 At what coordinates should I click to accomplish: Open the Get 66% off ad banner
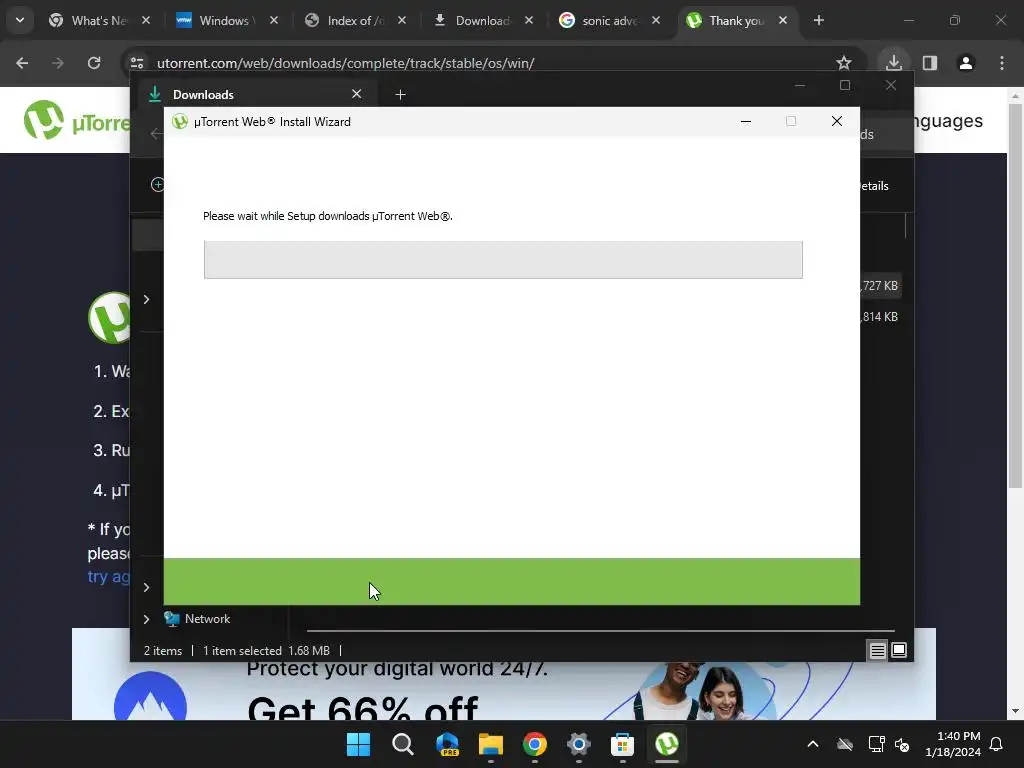coord(504,674)
